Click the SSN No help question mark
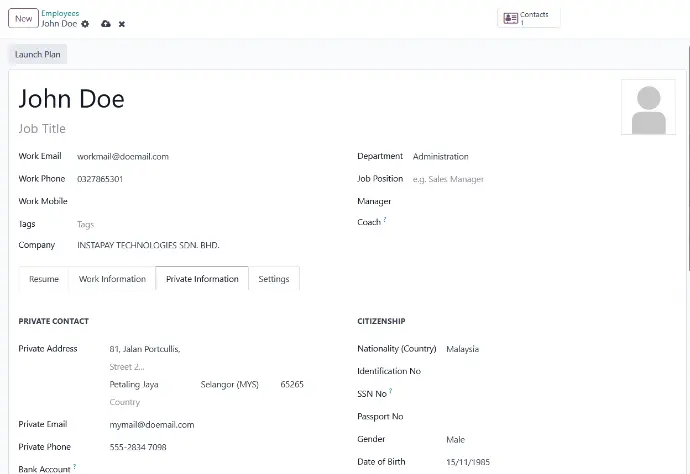690x474 pixels. coord(390,392)
